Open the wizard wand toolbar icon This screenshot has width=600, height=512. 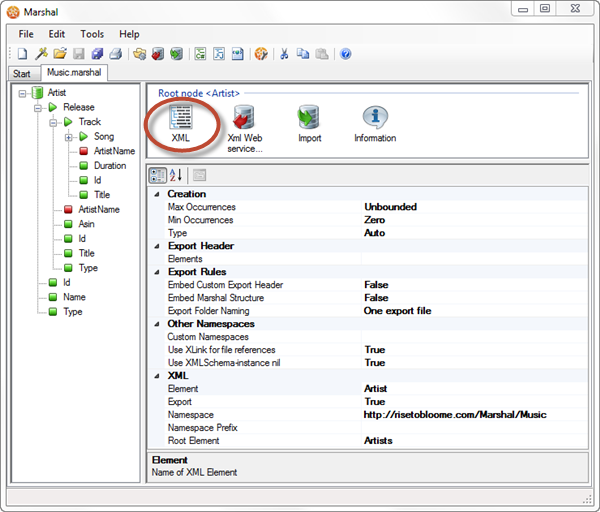point(41,54)
